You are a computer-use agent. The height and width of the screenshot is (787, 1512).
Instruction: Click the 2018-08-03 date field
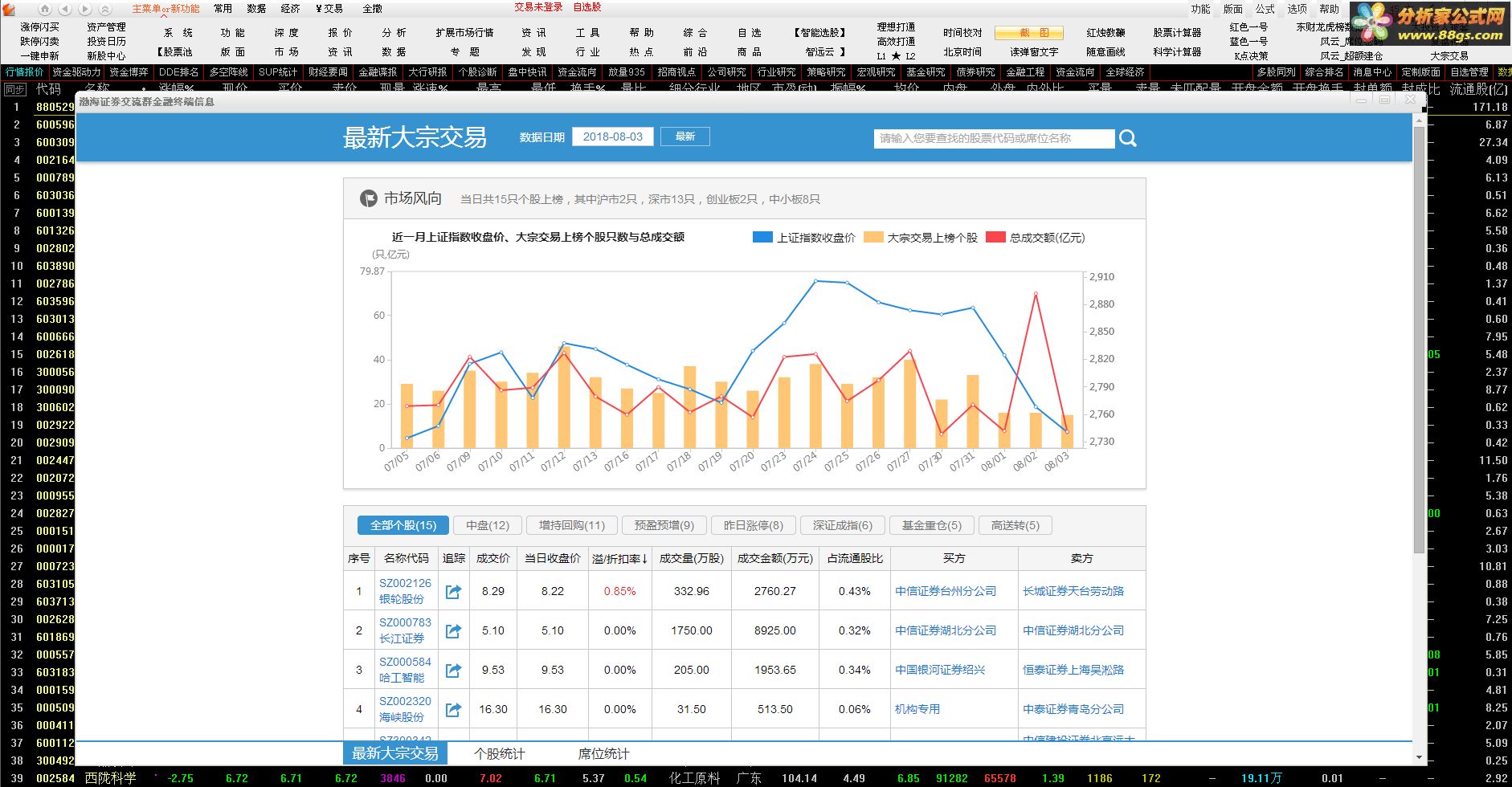click(612, 137)
